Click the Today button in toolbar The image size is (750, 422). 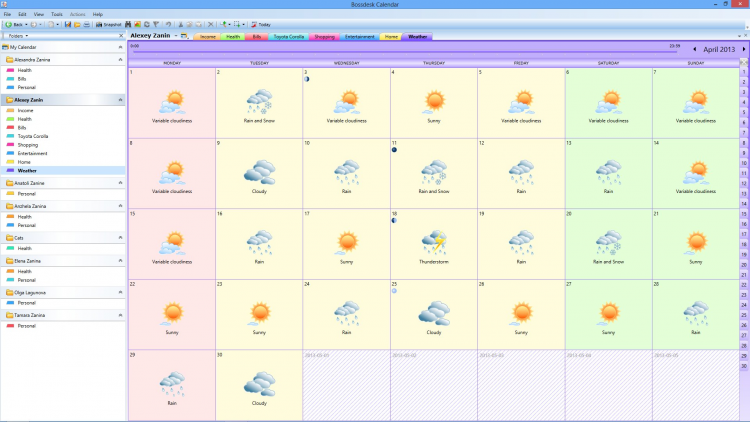pos(261,24)
